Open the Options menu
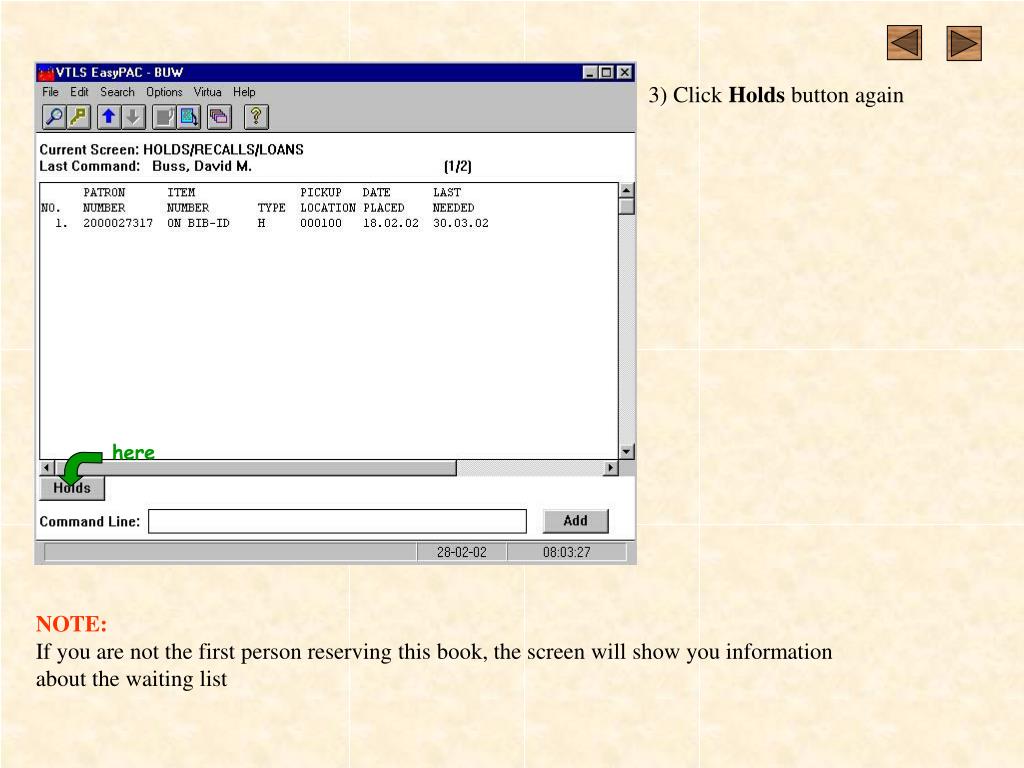The height and width of the screenshot is (768, 1024). coord(164,92)
